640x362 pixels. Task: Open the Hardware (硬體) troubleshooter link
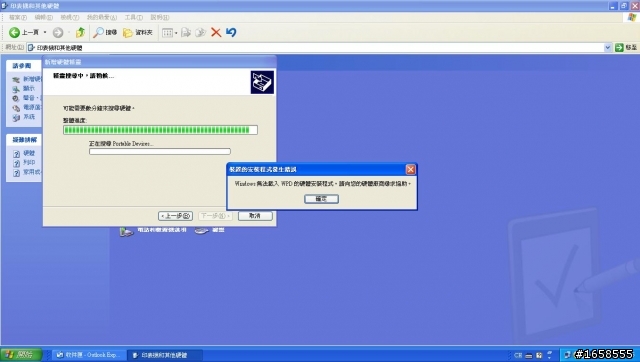(29, 153)
